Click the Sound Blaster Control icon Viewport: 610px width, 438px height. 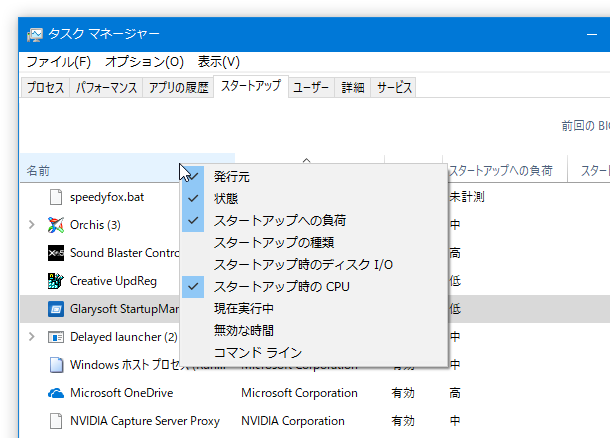coord(56,253)
